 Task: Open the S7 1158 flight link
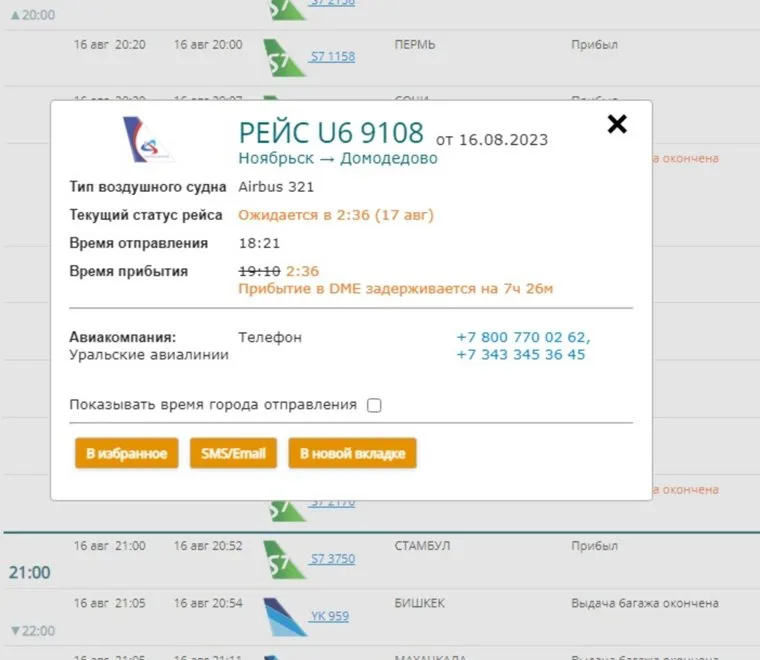click(x=333, y=57)
